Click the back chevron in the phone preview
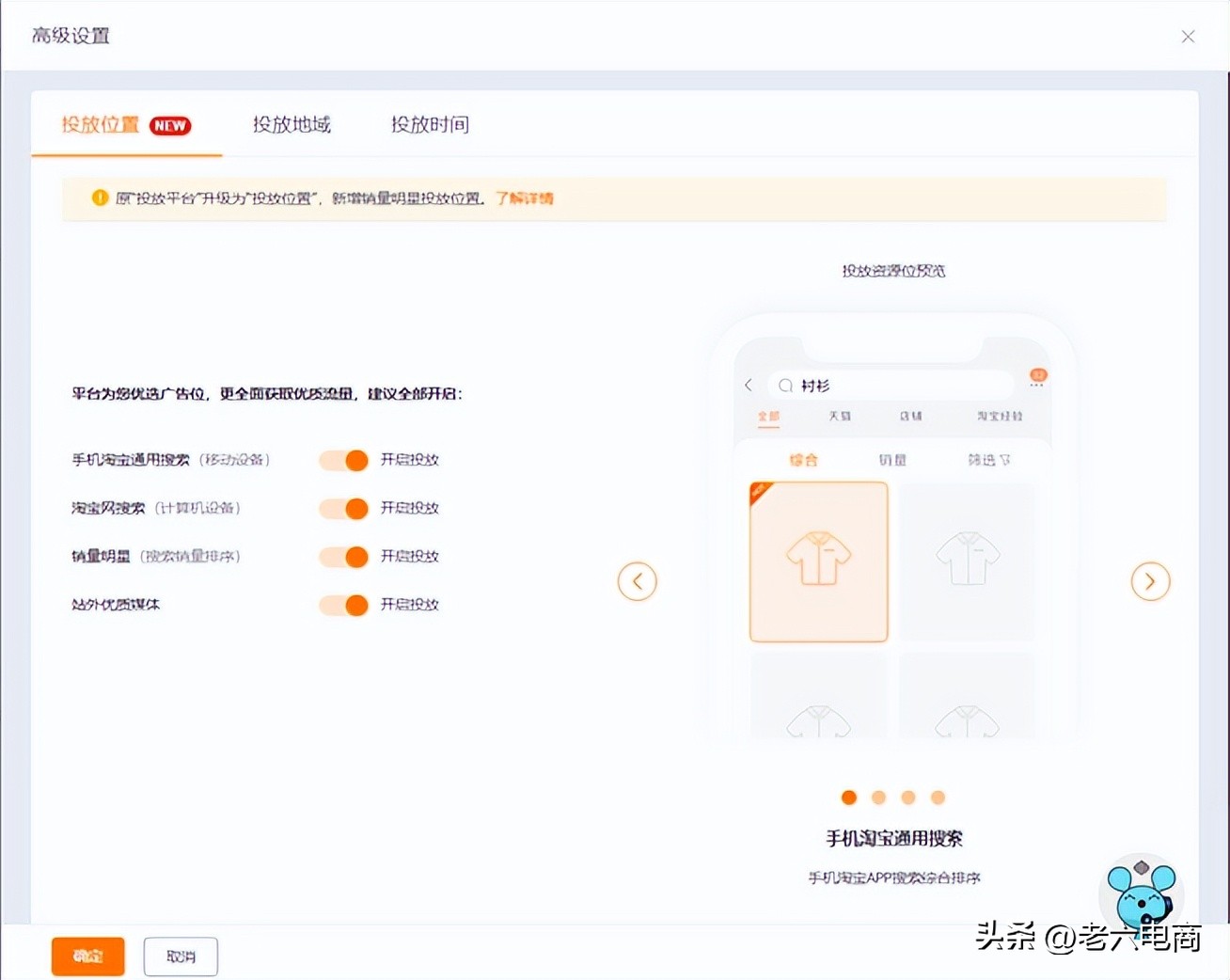The height and width of the screenshot is (980, 1230). pyautogui.click(x=748, y=385)
